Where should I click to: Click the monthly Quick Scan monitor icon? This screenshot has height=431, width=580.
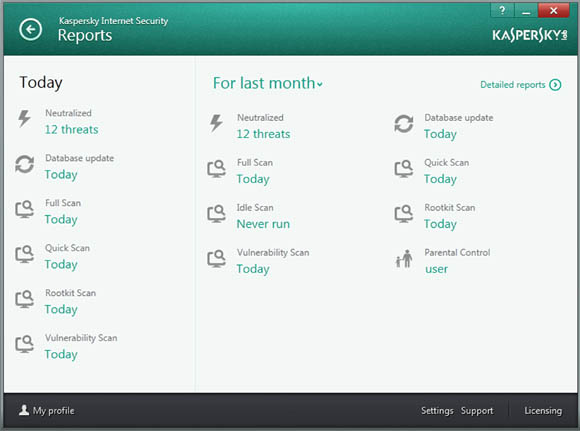[404, 169]
